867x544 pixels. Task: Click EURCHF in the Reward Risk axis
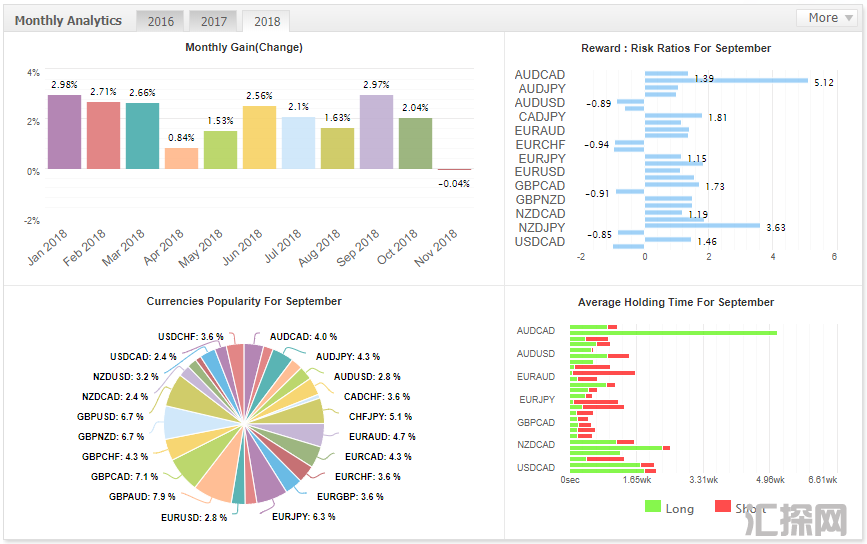[x=540, y=144]
